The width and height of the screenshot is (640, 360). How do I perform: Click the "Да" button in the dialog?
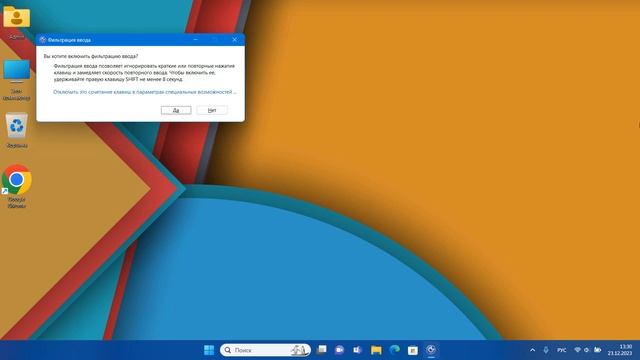coord(176,110)
